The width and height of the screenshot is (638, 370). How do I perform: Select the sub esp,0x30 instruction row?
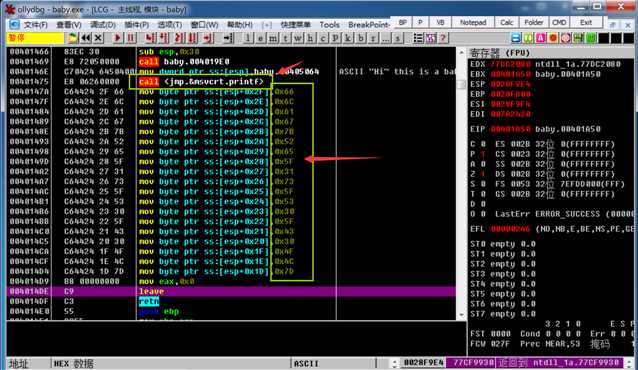pyautogui.click(x=231, y=52)
